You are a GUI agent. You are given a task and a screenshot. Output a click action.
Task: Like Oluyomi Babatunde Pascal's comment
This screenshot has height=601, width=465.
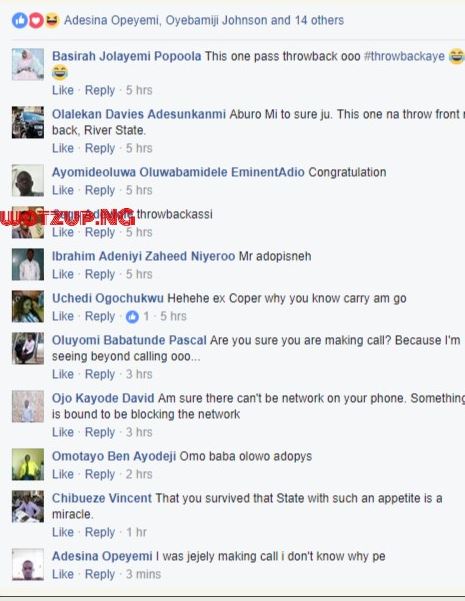[x=63, y=374]
